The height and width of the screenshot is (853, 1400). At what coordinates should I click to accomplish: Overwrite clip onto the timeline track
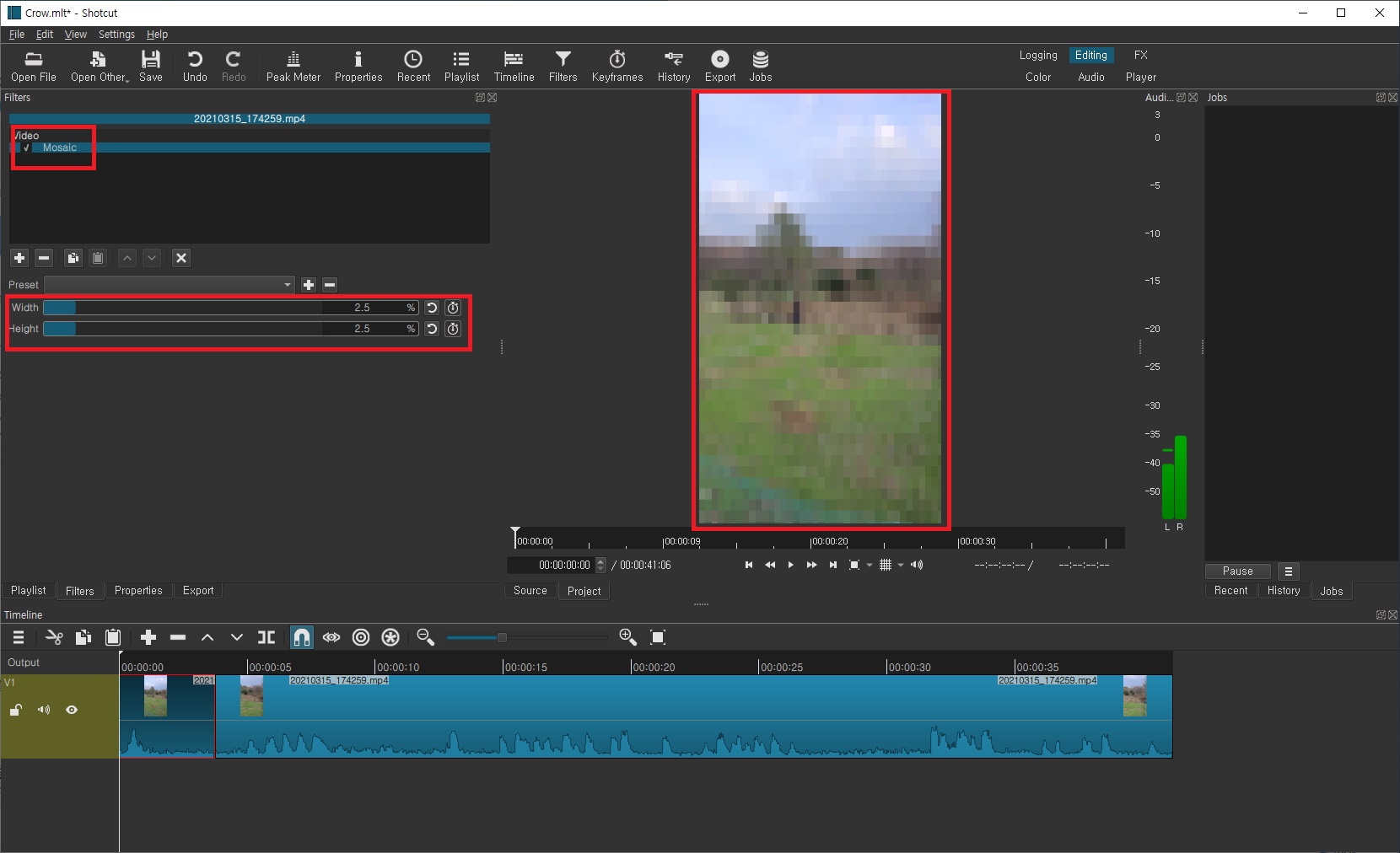(237, 637)
